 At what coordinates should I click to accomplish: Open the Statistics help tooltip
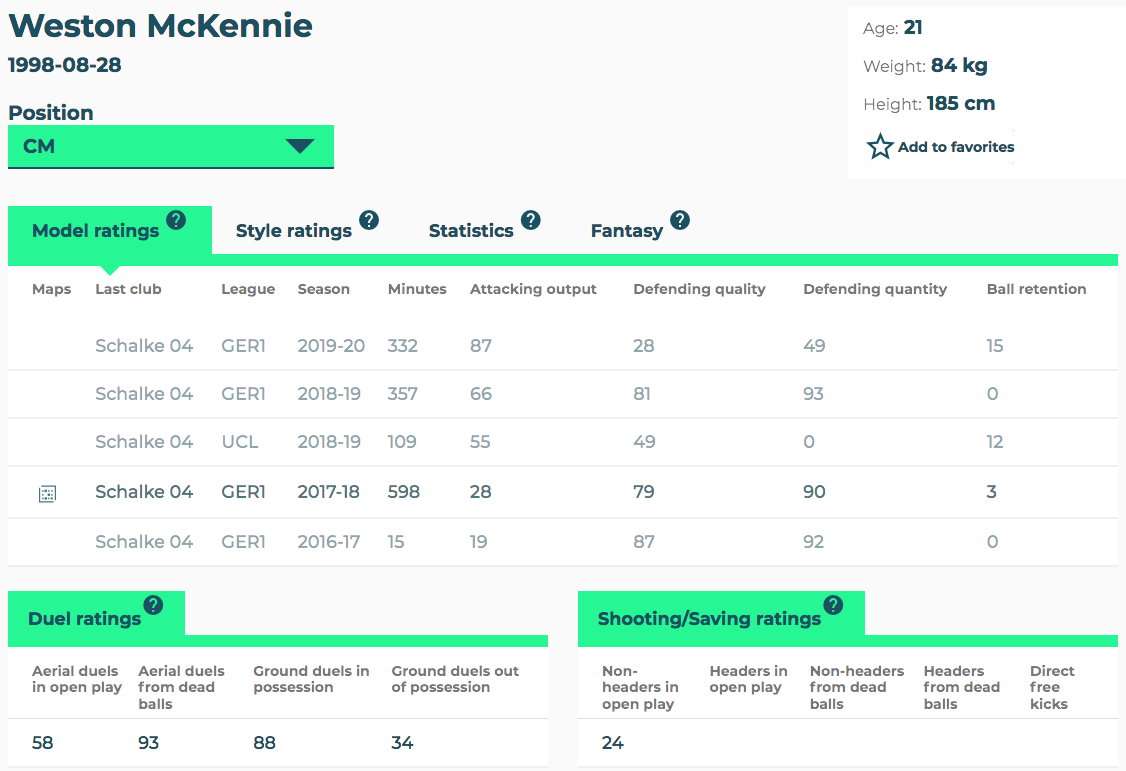(x=531, y=221)
